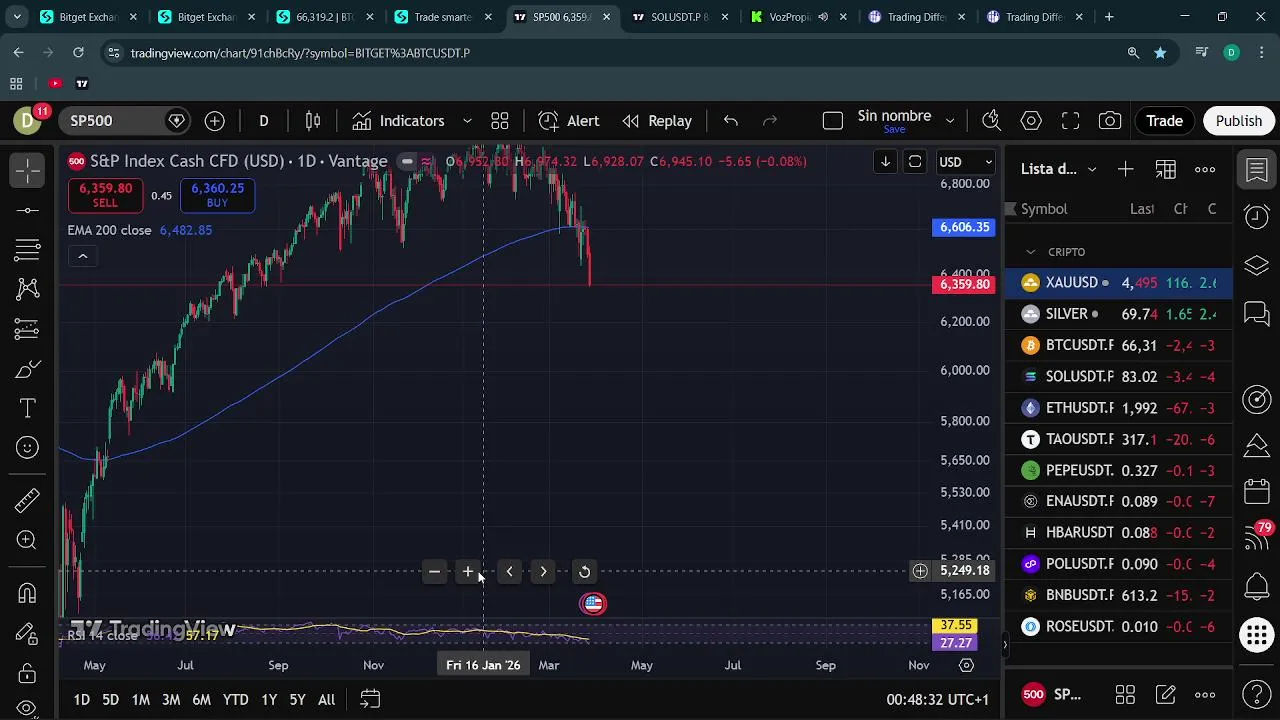Take a chart snapshot with the camera
The width and height of the screenshot is (1280, 720).
[1110, 121]
